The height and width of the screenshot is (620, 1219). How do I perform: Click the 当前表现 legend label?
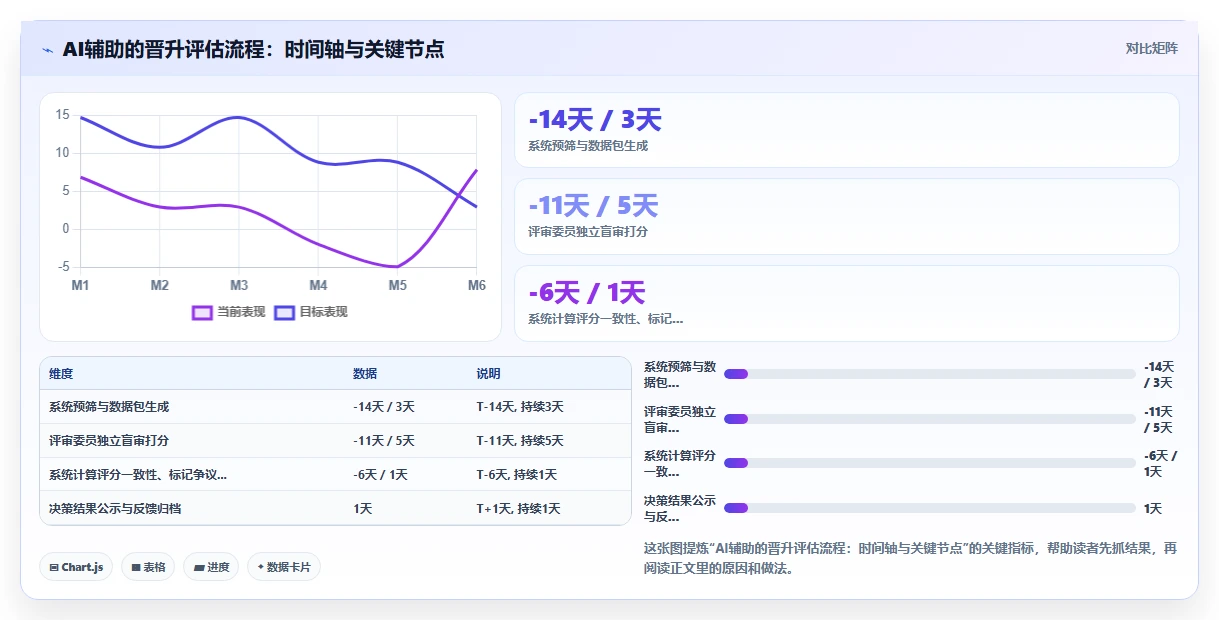coord(241,312)
